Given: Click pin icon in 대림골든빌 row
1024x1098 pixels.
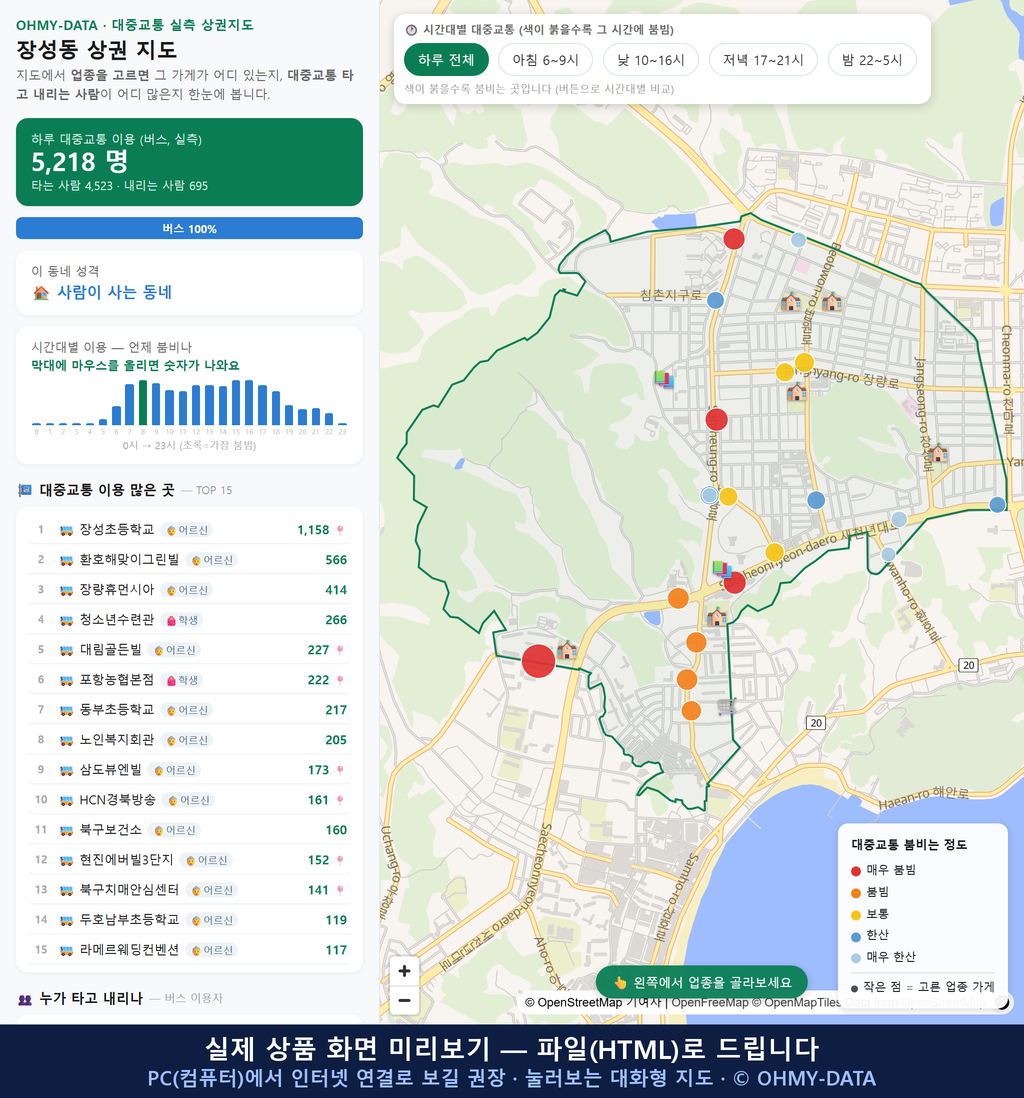Looking at the screenshot, I should coord(340,650).
